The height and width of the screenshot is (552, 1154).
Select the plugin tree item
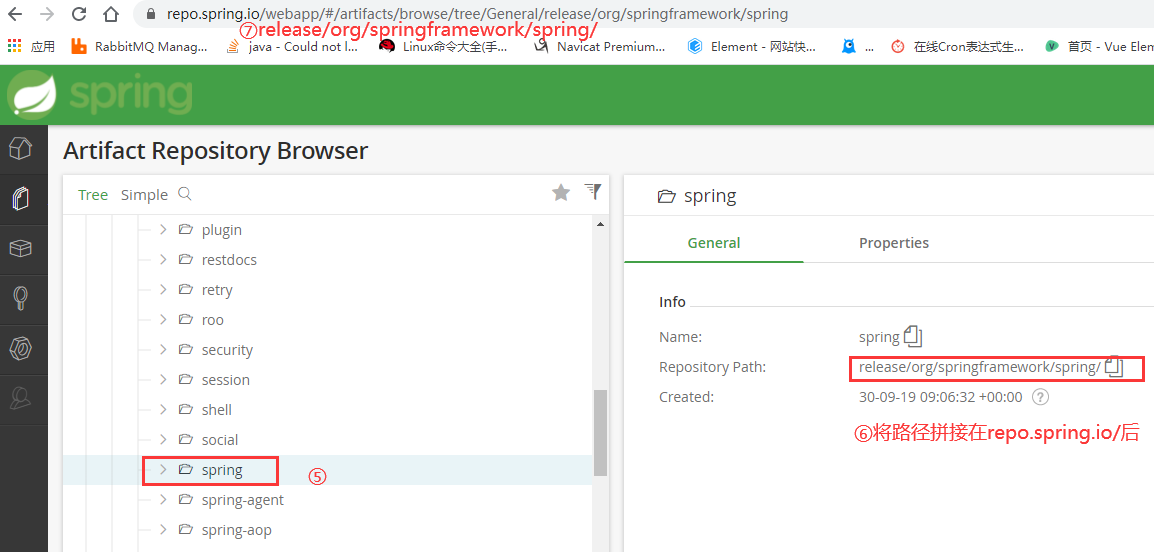click(x=222, y=230)
